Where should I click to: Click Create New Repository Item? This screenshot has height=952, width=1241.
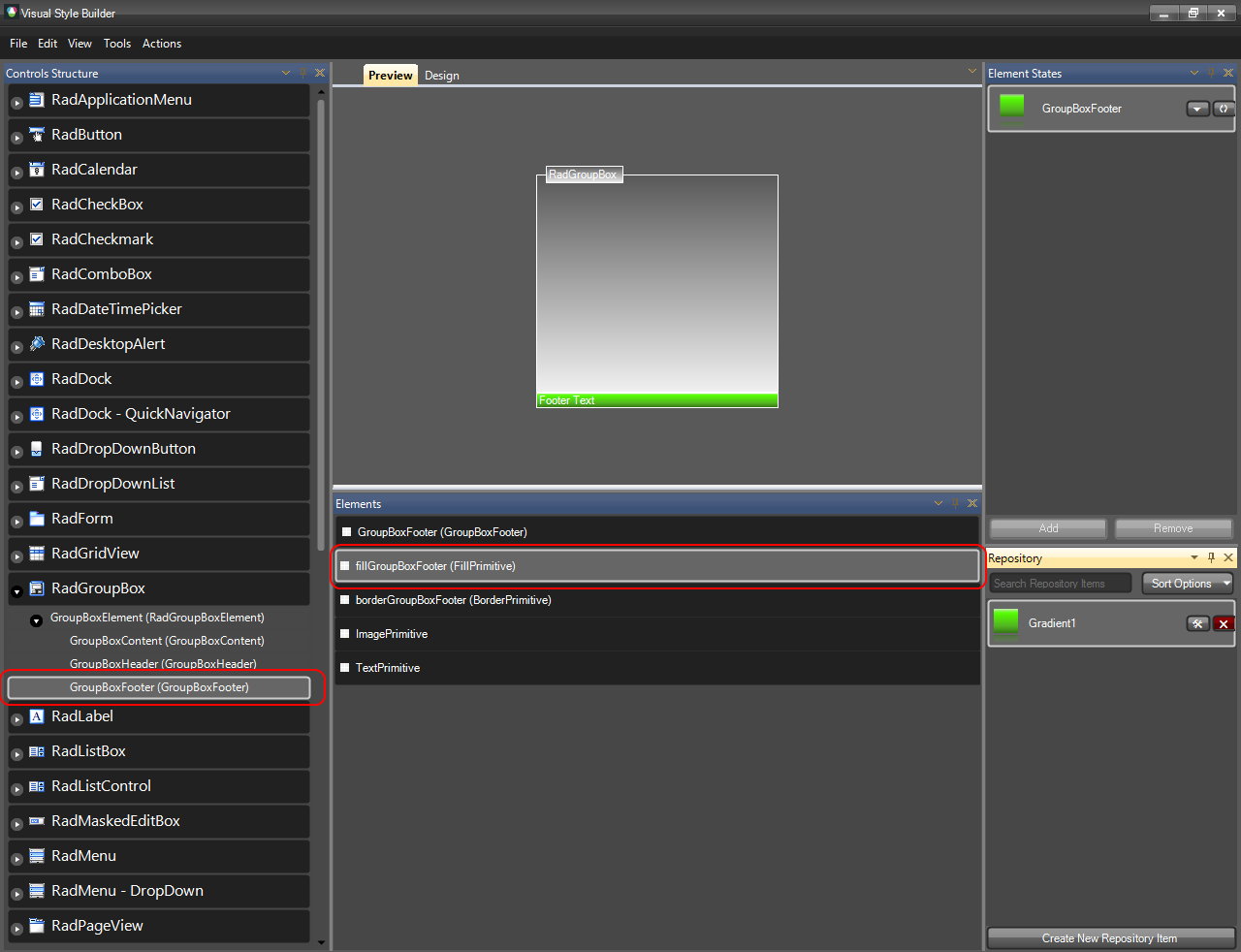(1110, 938)
